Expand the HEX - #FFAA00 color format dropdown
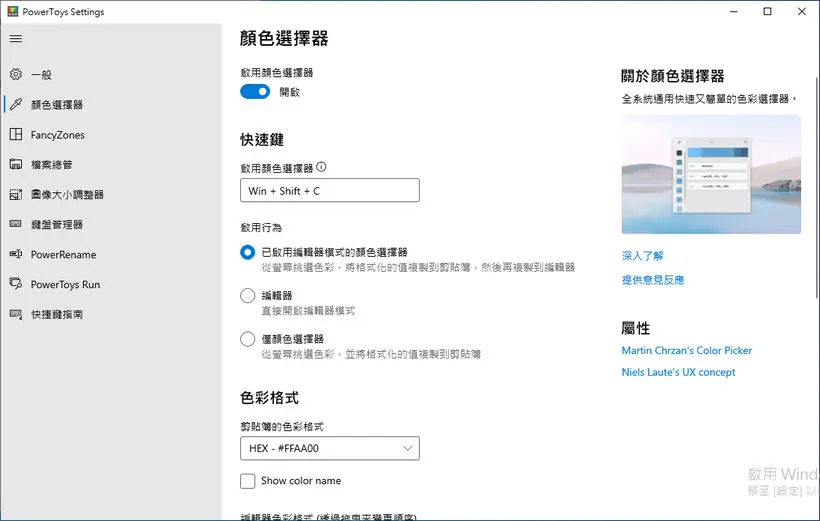 pos(329,448)
